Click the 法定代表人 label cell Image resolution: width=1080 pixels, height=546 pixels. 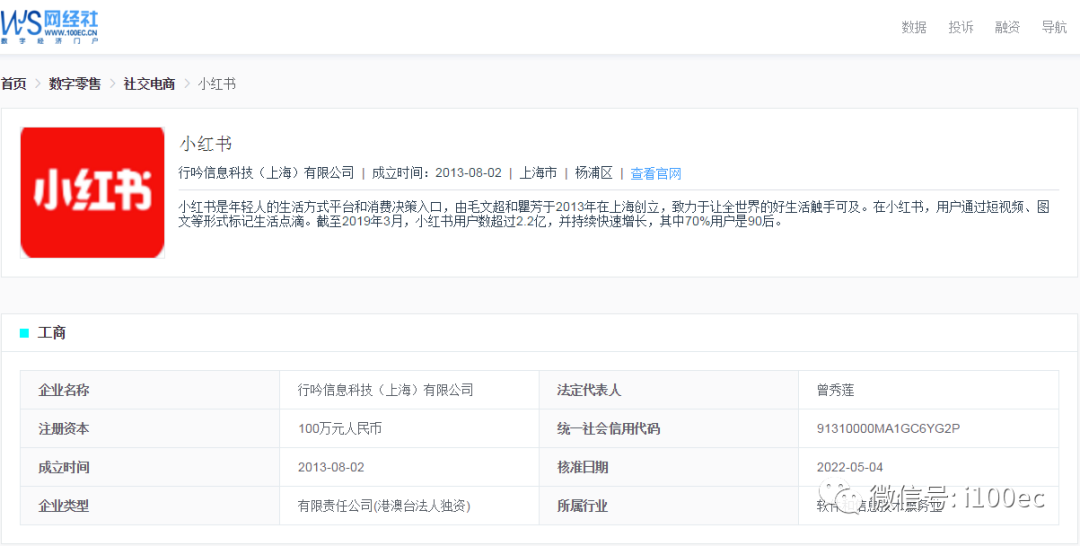coord(669,390)
